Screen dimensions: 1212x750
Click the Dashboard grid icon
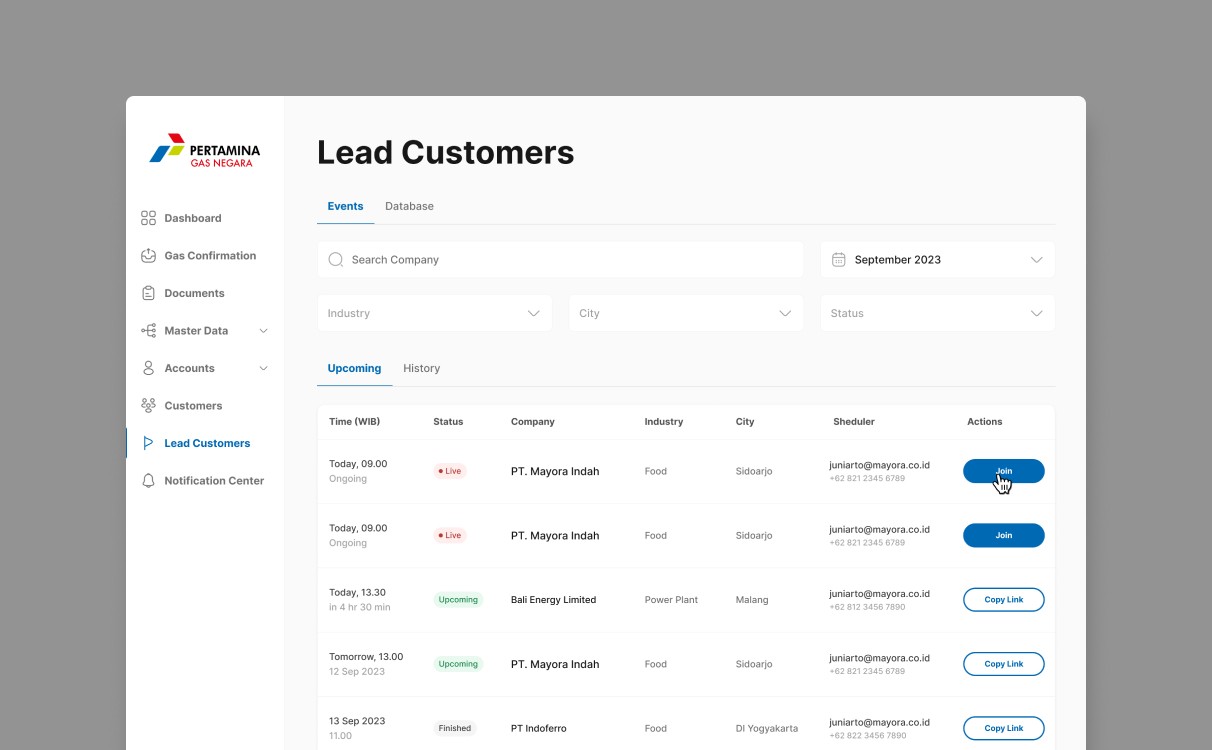(148, 218)
